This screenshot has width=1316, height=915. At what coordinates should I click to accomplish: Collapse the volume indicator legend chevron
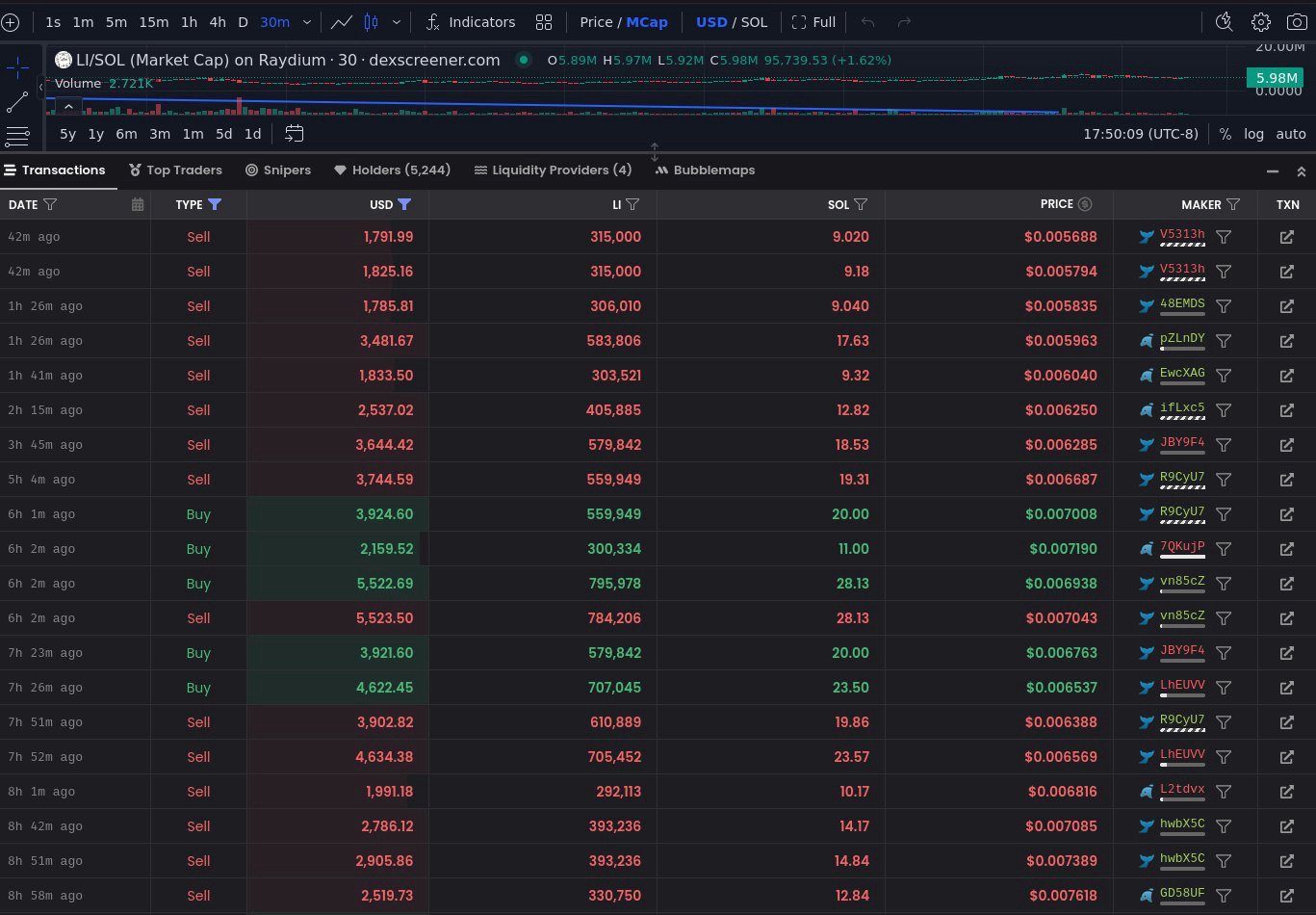(68, 105)
